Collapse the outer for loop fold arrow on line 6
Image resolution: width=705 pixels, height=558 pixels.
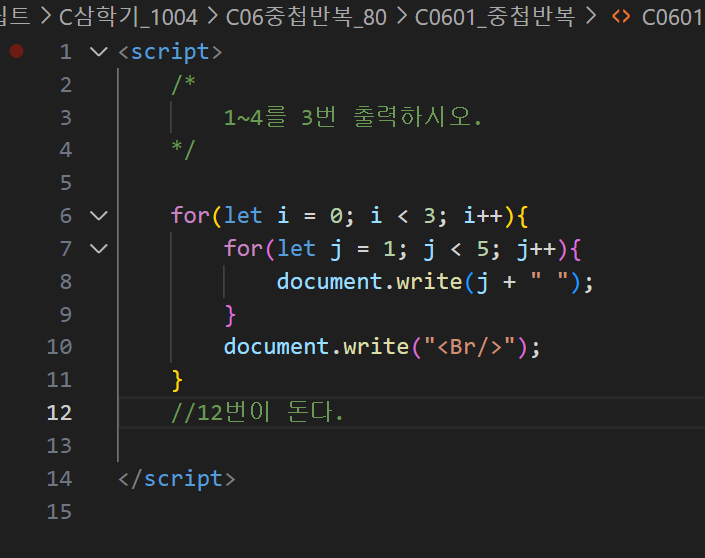point(98,216)
